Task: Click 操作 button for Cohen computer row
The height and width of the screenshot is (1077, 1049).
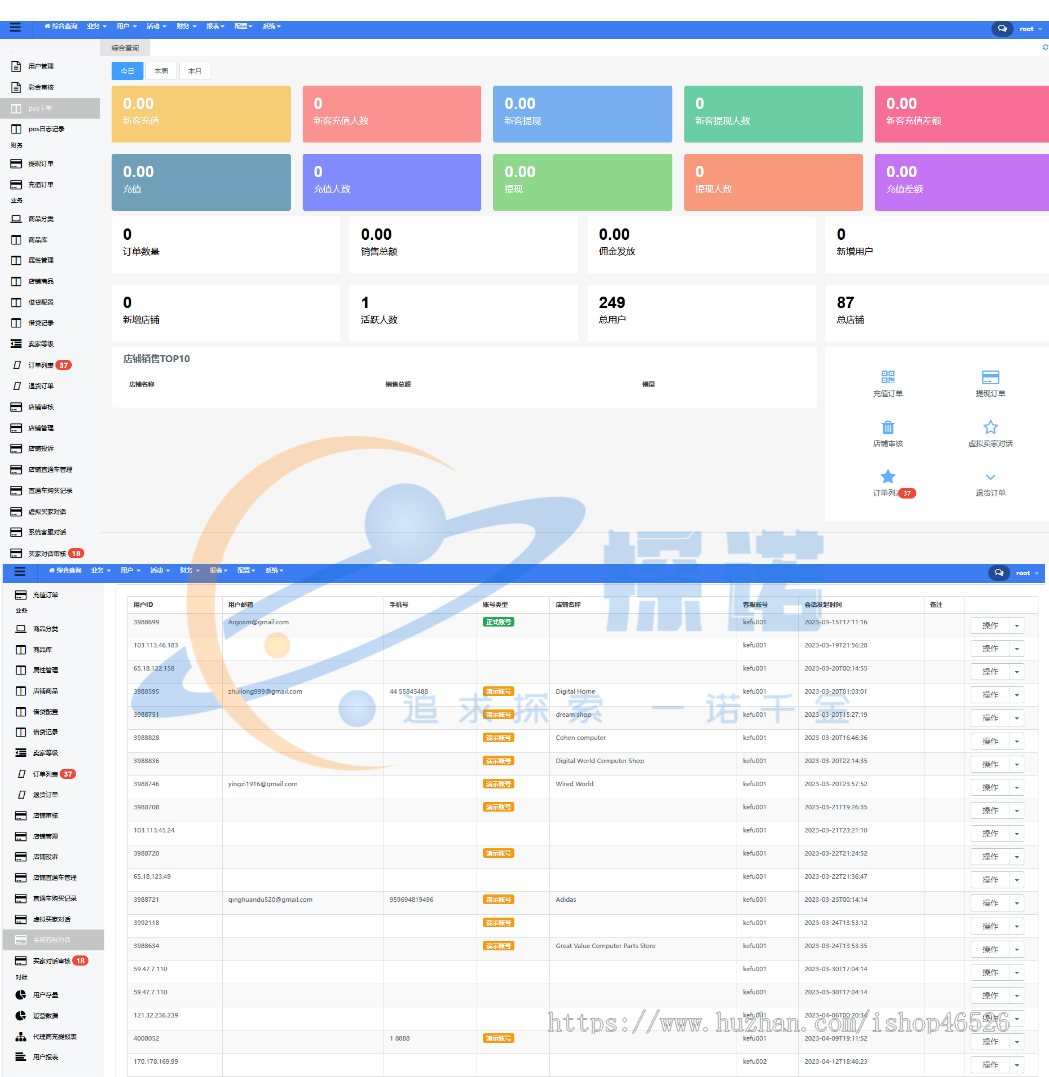Action: (990, 742)
